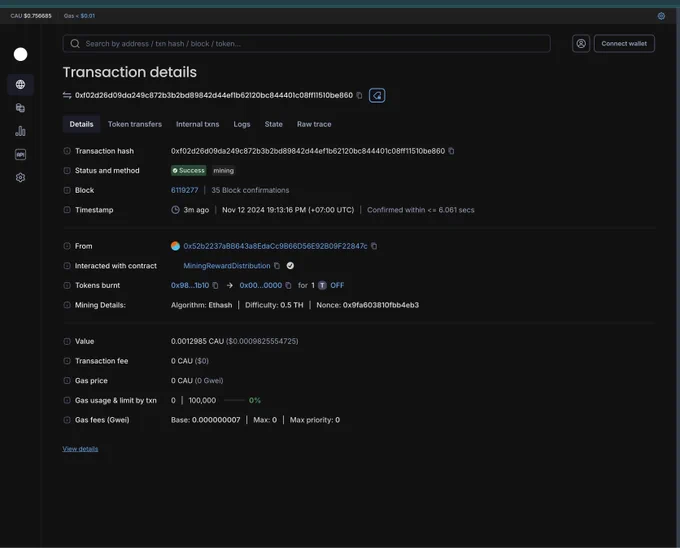This screenshot has width=680, height=548.
Task: Open the Blockchain globe sidebar icon
Action: tap(20, 84)
